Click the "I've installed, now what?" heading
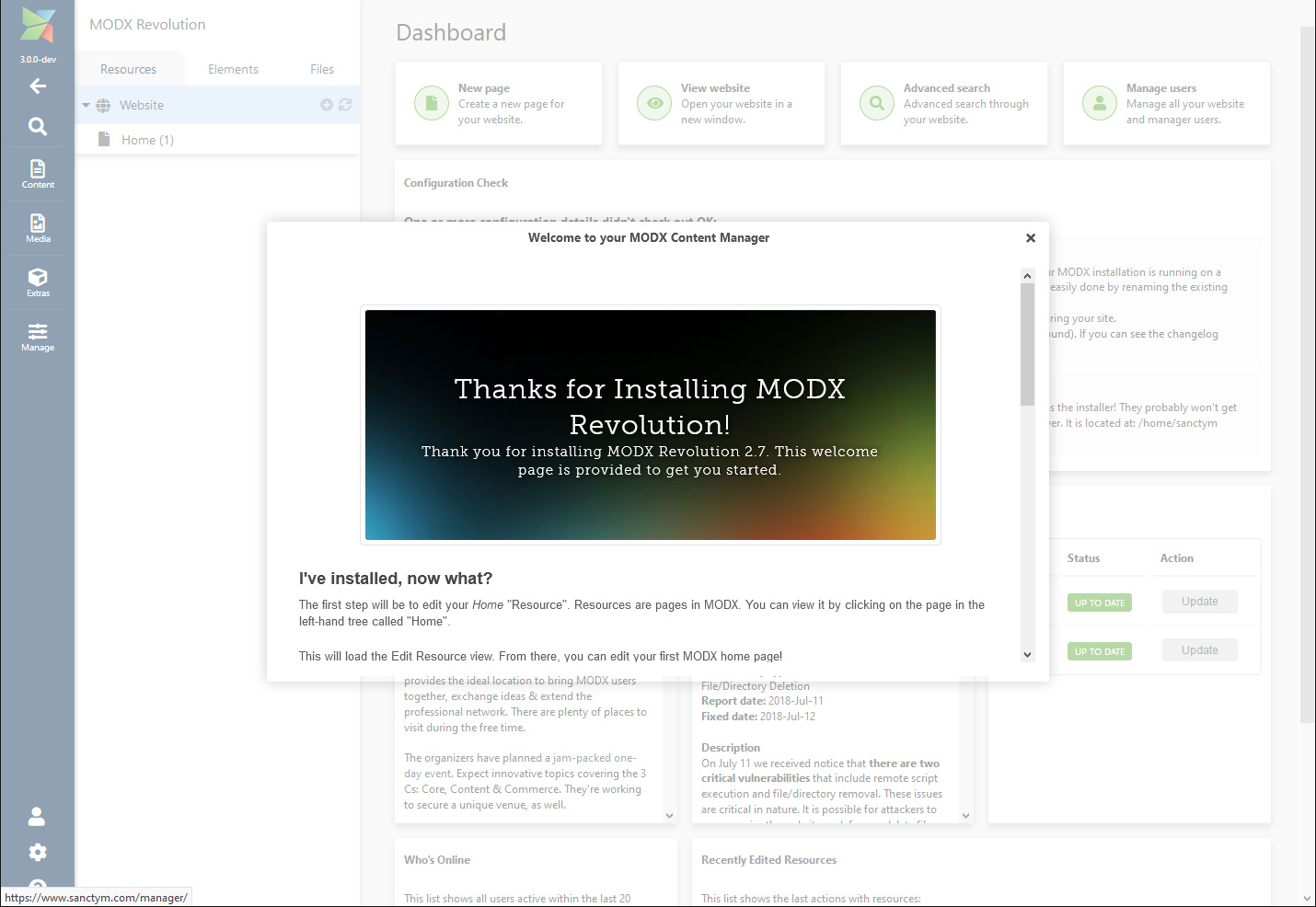 point(396,579)
